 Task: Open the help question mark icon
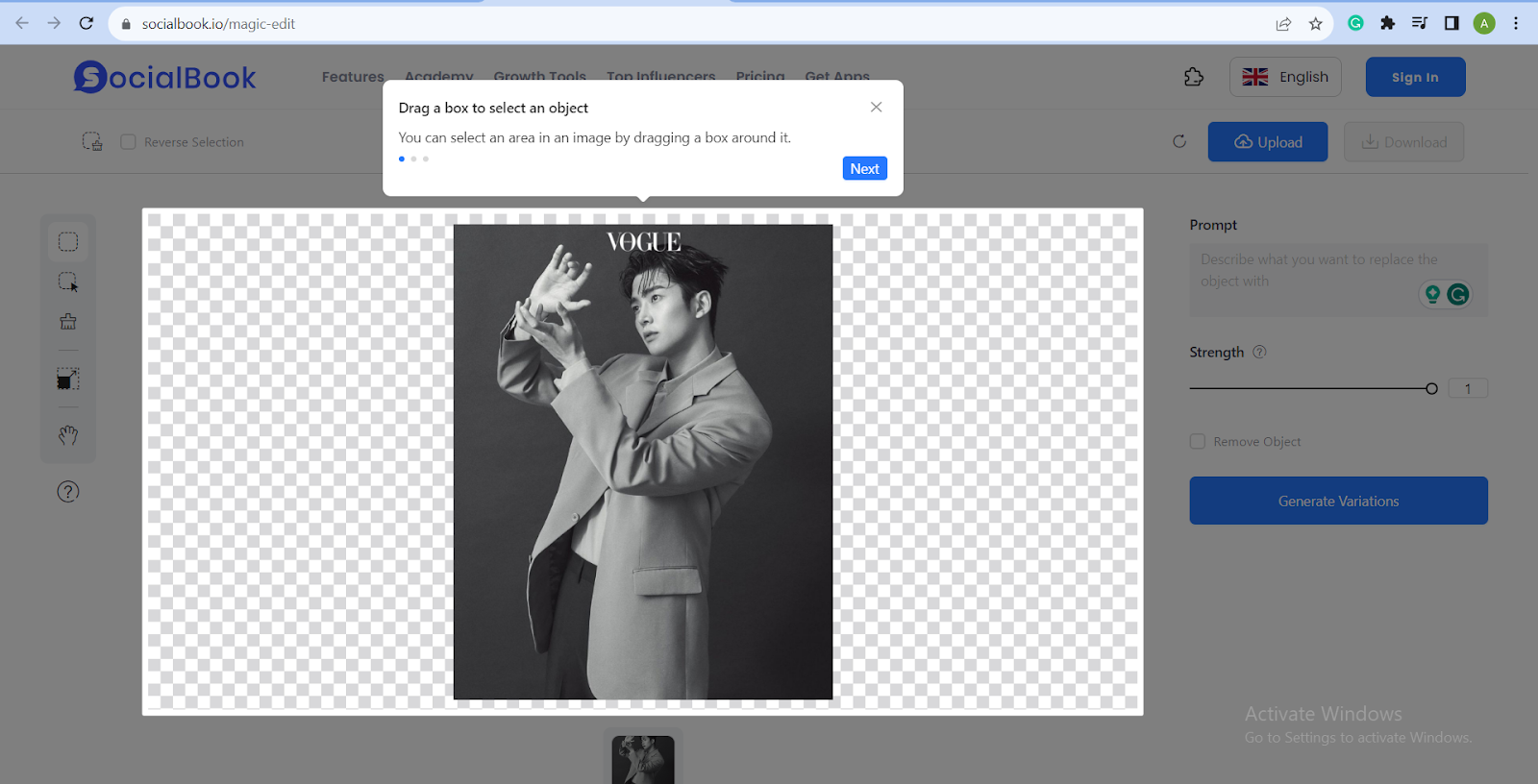pyautogui.click(x=68, y=492)
